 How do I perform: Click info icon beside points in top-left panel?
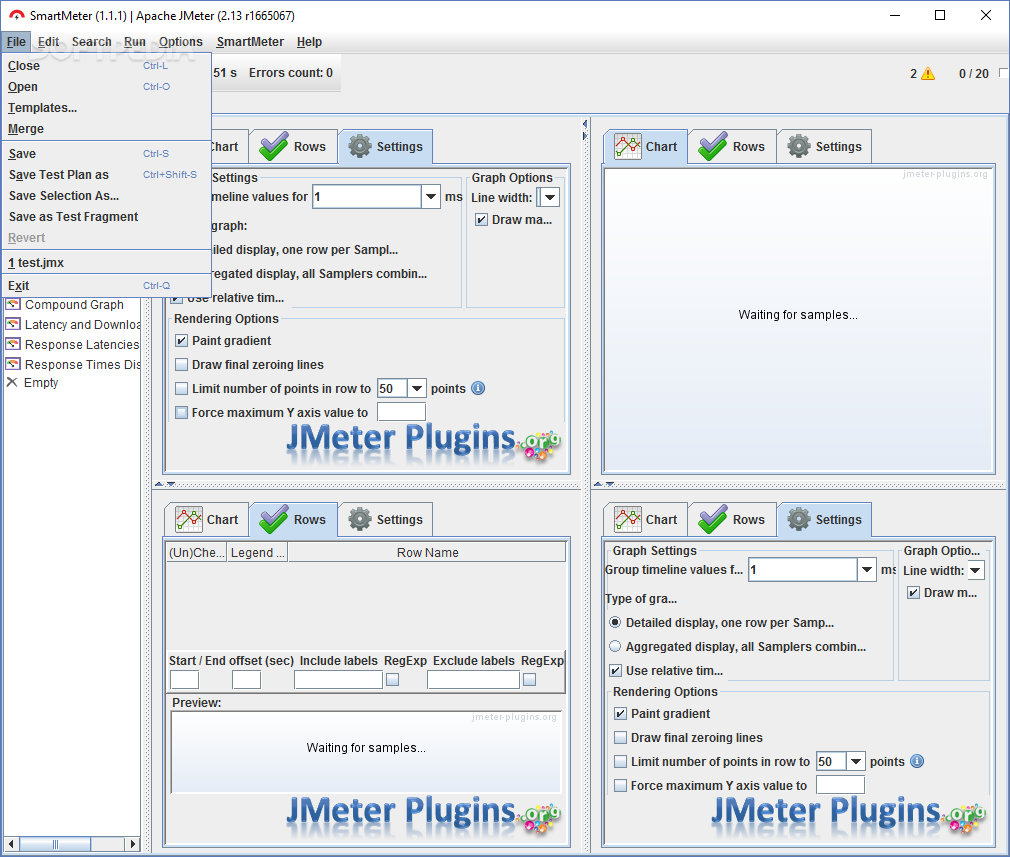tap(478, 388)
